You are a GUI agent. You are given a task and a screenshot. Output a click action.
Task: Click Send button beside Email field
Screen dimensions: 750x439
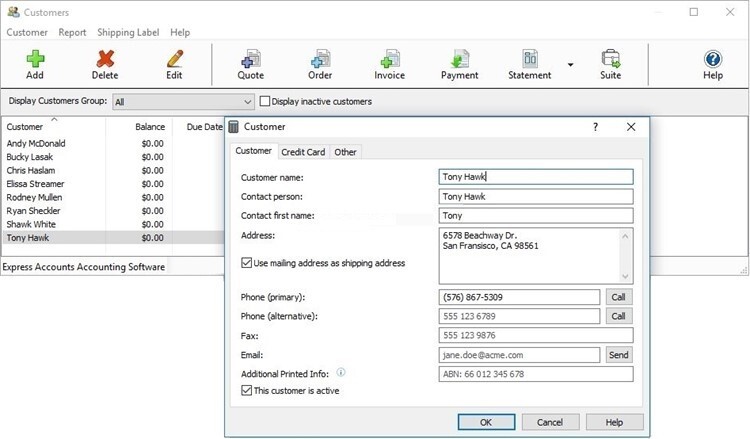619,355
